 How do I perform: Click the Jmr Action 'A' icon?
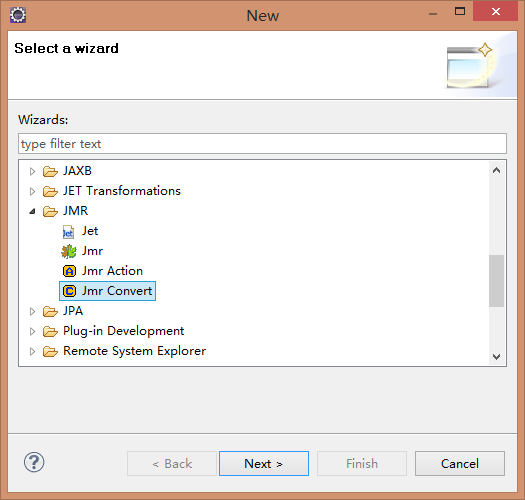coord(69,271)
